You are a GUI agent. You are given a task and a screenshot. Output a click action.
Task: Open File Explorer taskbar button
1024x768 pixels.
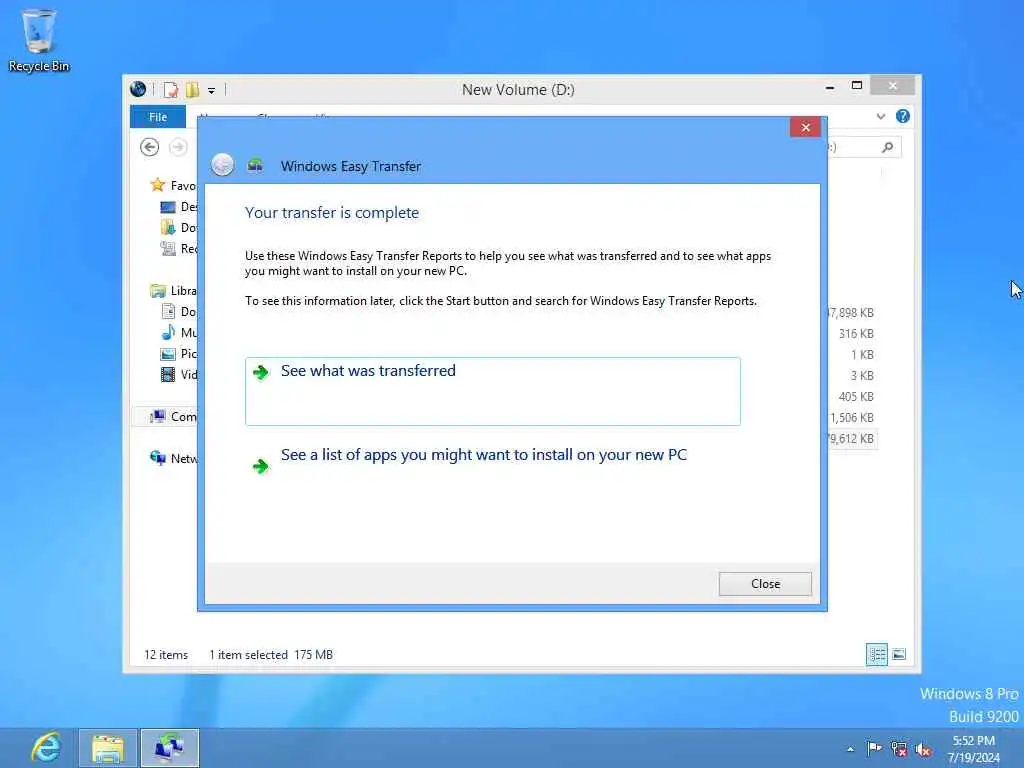(x=108, y=748)
